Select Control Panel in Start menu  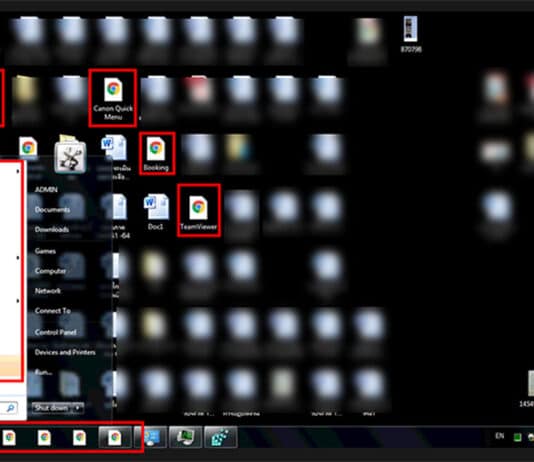56,332
